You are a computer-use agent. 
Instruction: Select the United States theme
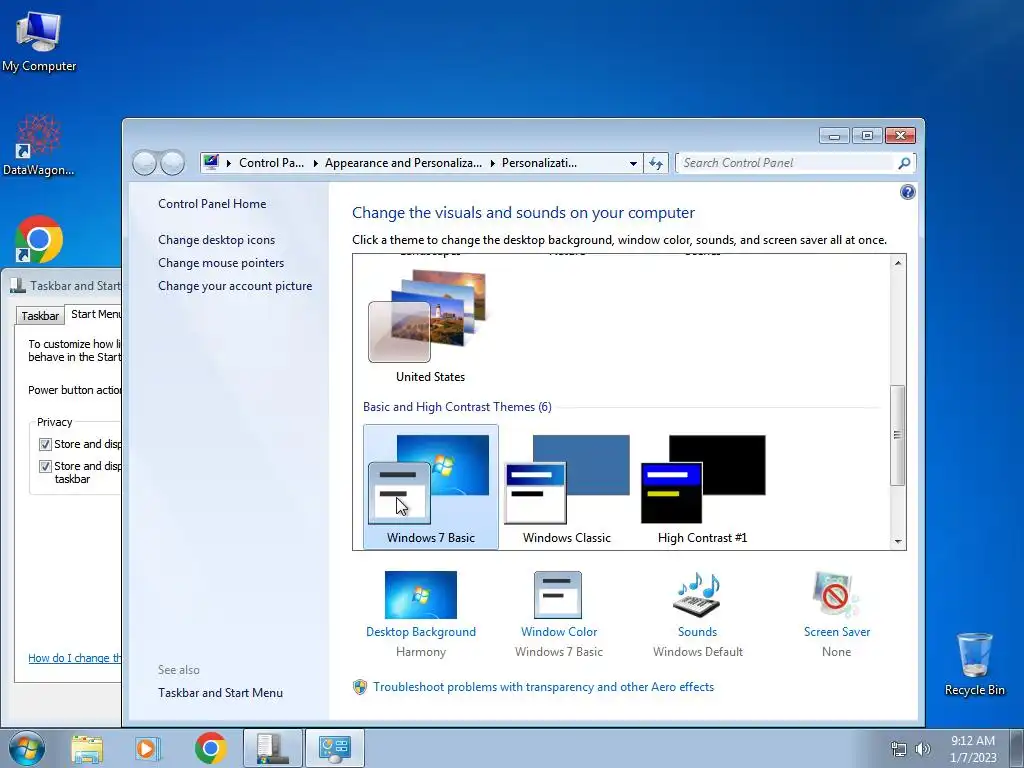tap(430, 327)
